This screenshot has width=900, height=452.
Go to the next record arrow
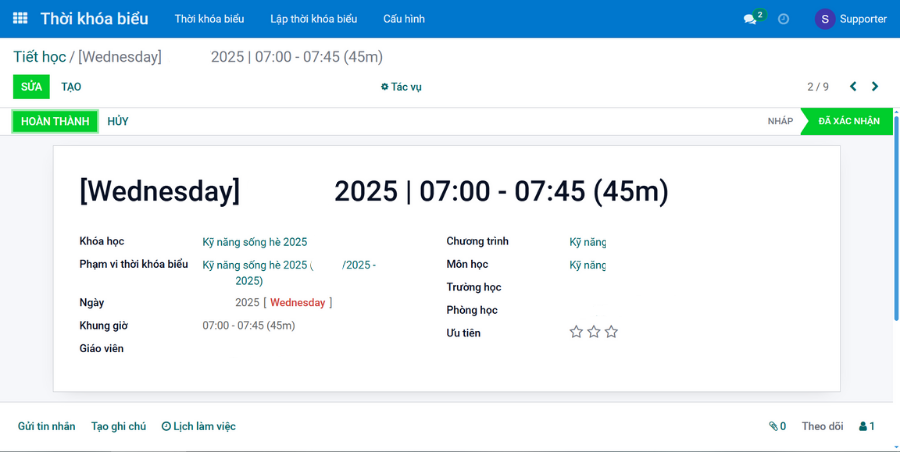click(x=875, y=87)
